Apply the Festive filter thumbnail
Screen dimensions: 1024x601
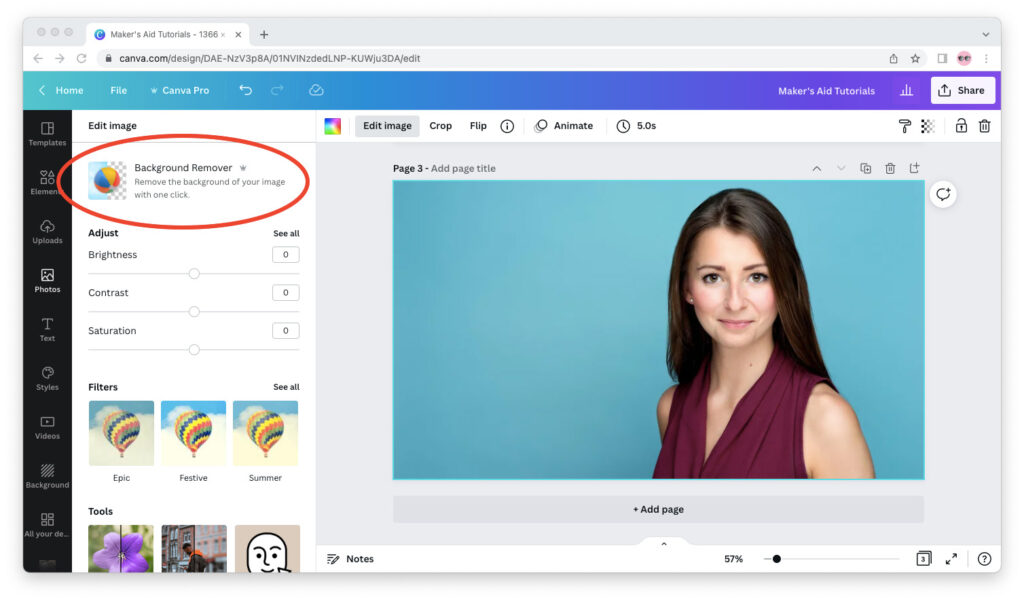tap(193, 433)
